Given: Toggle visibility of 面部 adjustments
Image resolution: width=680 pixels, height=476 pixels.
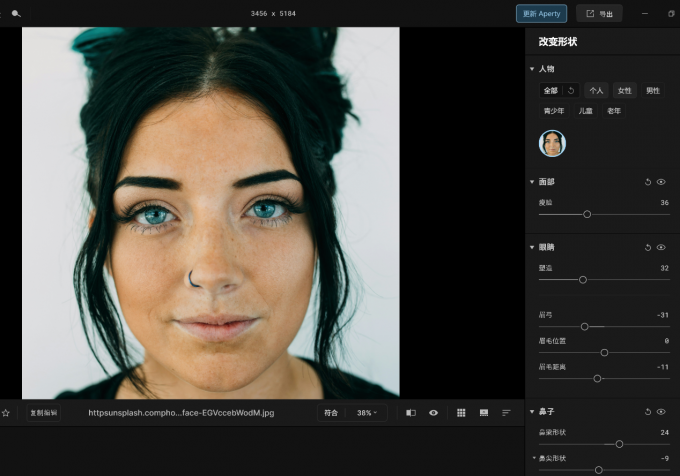Looking at the screenshot, I should coord(661,182).
